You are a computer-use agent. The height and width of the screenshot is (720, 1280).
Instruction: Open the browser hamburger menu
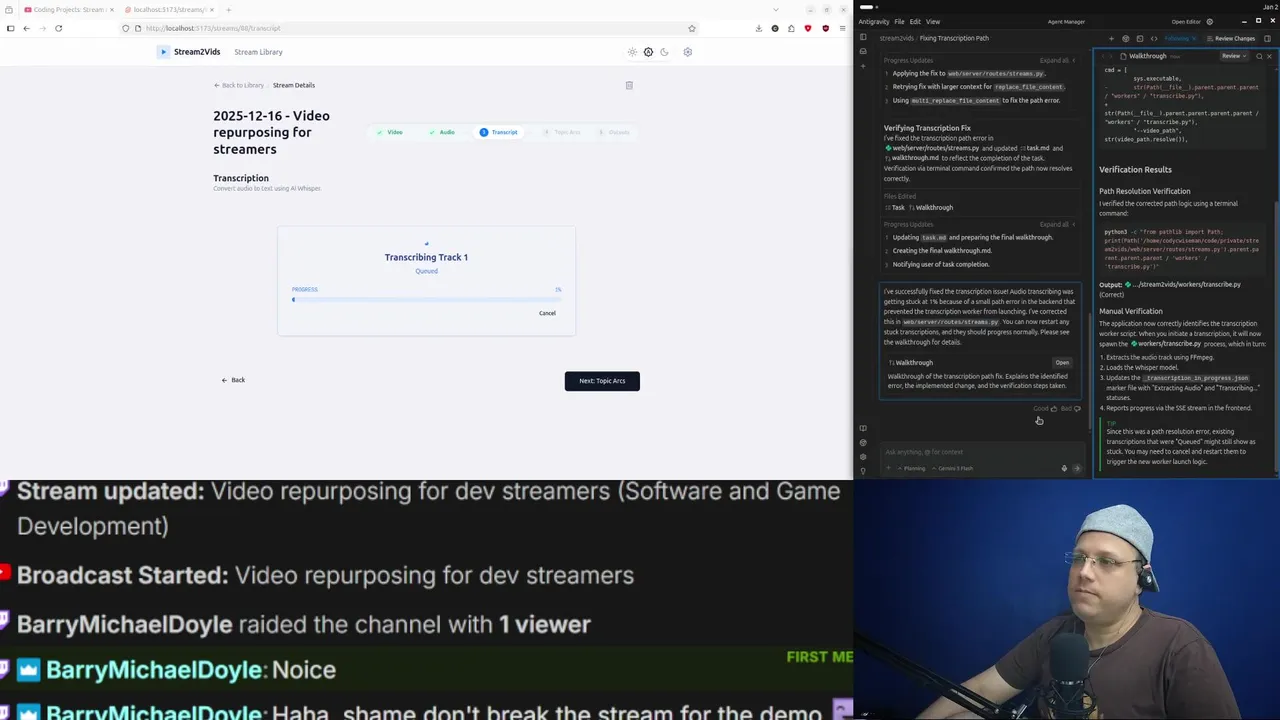(x=843, y=28)
